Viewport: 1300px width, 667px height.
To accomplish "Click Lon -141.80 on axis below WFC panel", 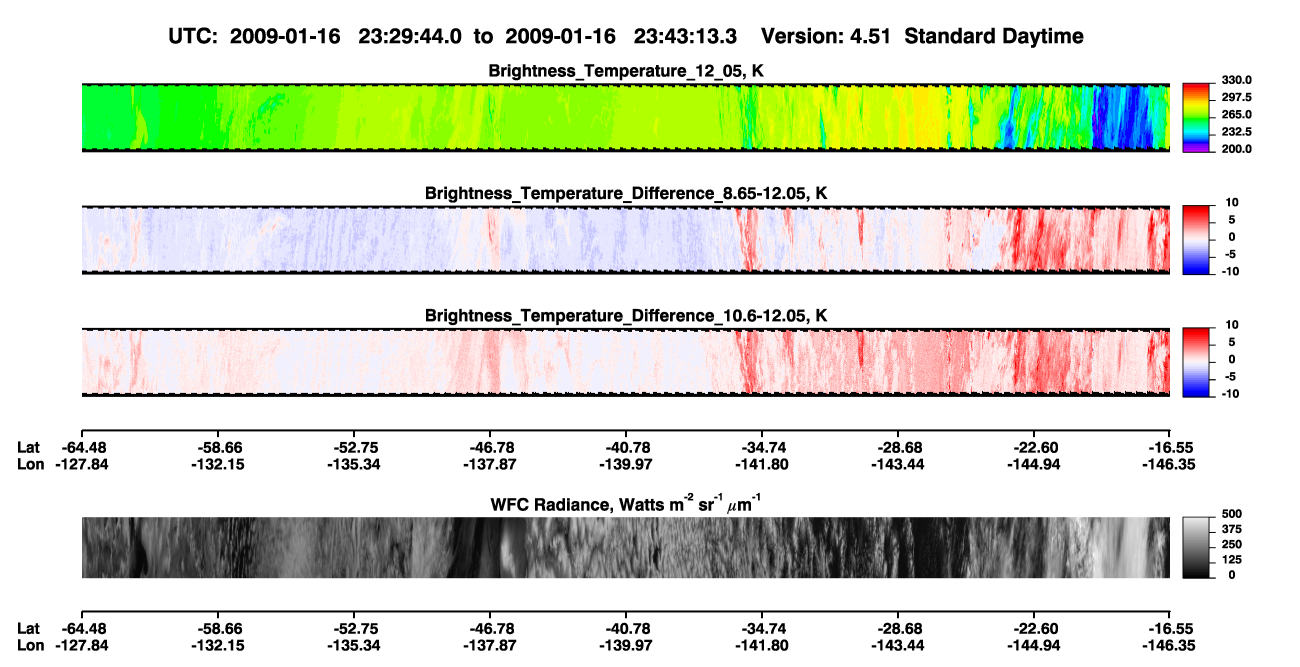I will pos(761,645).
